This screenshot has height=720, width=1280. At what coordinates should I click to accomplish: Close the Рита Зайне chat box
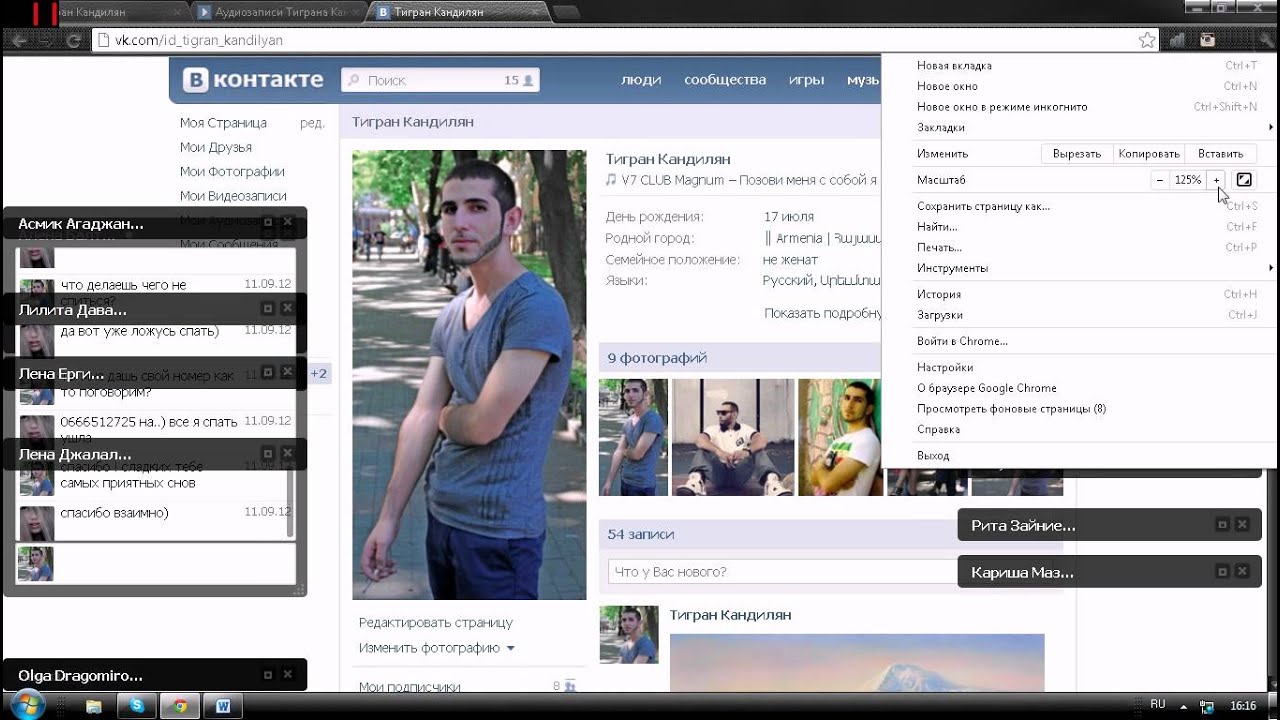click(x=1242, y=524)
